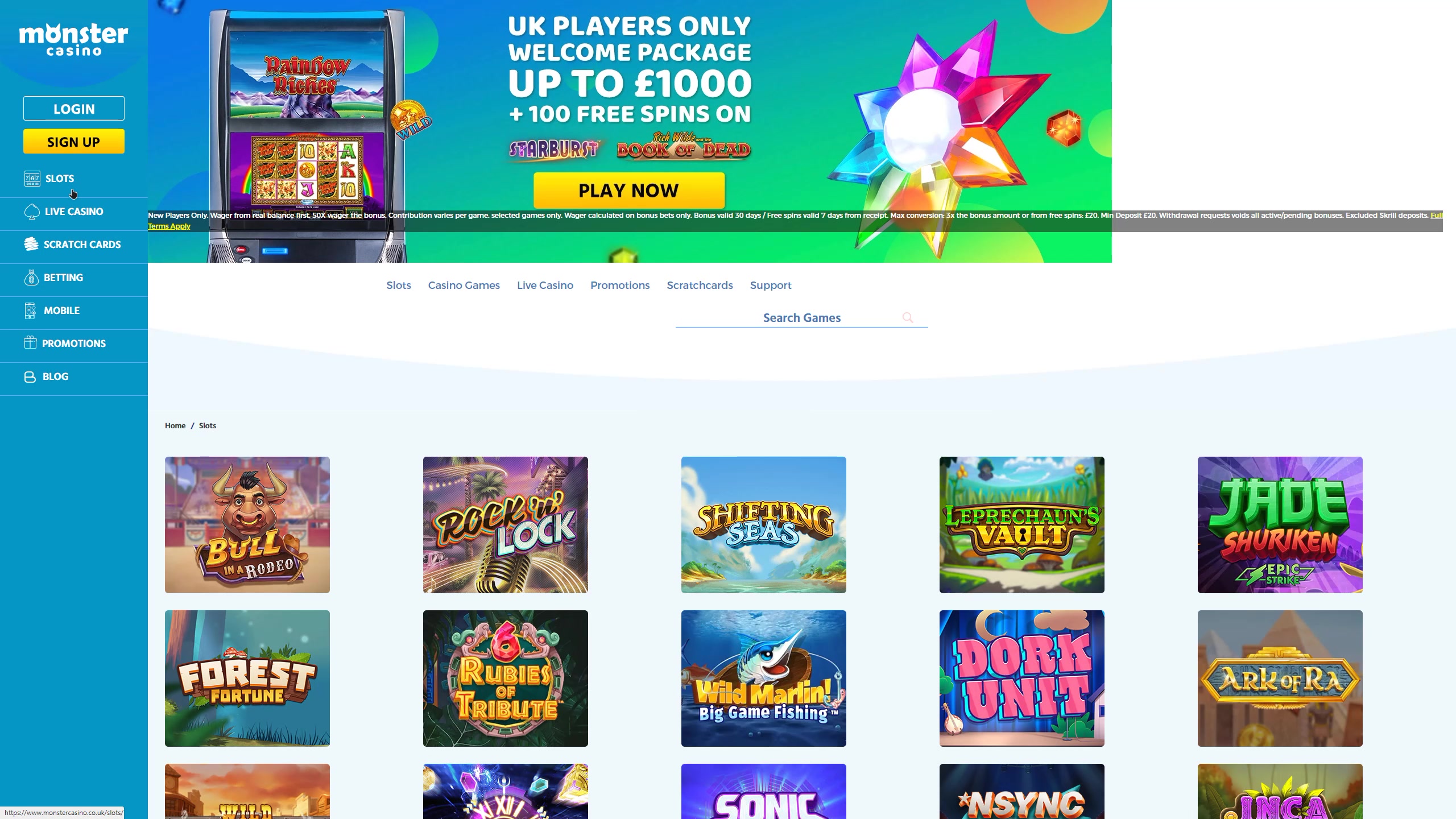Click the Slots slot-machine icon in sidebar
The width and height of the screenshot is (1456, 819).
pyautogui.click(x=32, y=179)
